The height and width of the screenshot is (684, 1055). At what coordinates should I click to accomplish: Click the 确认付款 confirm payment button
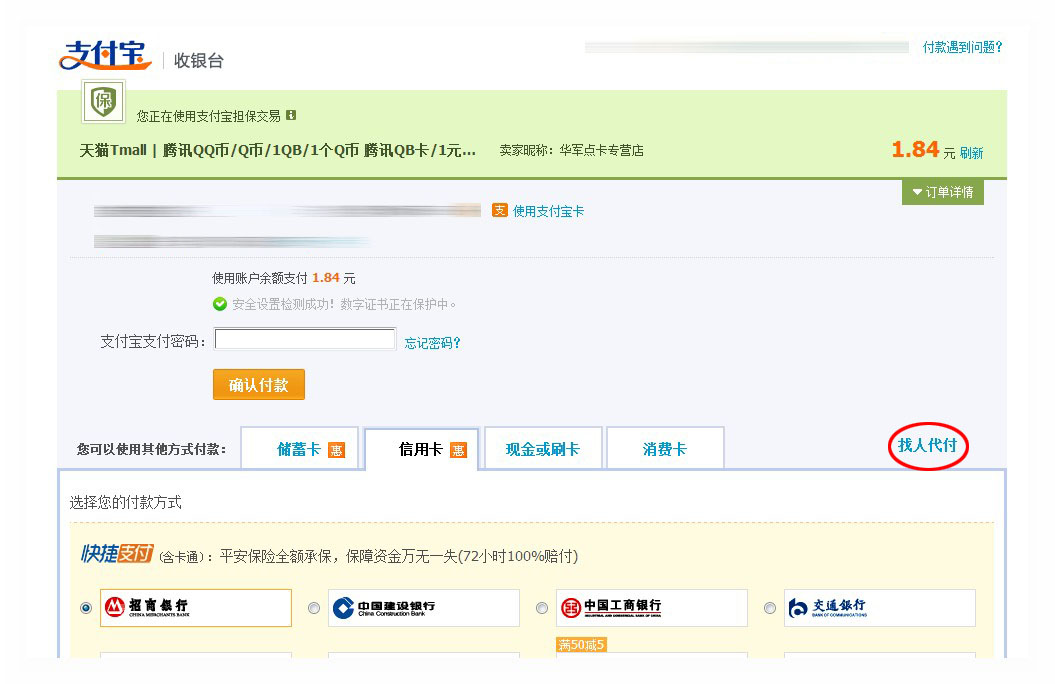[259, 385]
